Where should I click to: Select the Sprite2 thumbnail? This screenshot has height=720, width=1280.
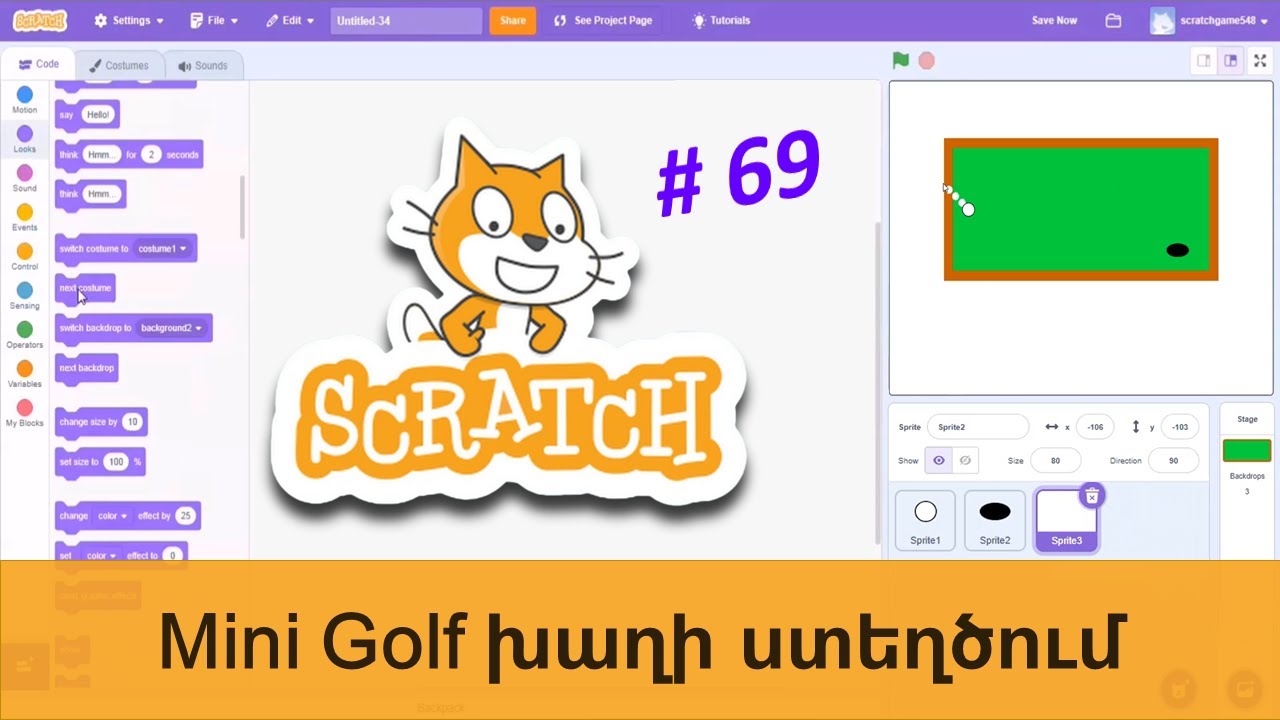(x=995, y=520)
